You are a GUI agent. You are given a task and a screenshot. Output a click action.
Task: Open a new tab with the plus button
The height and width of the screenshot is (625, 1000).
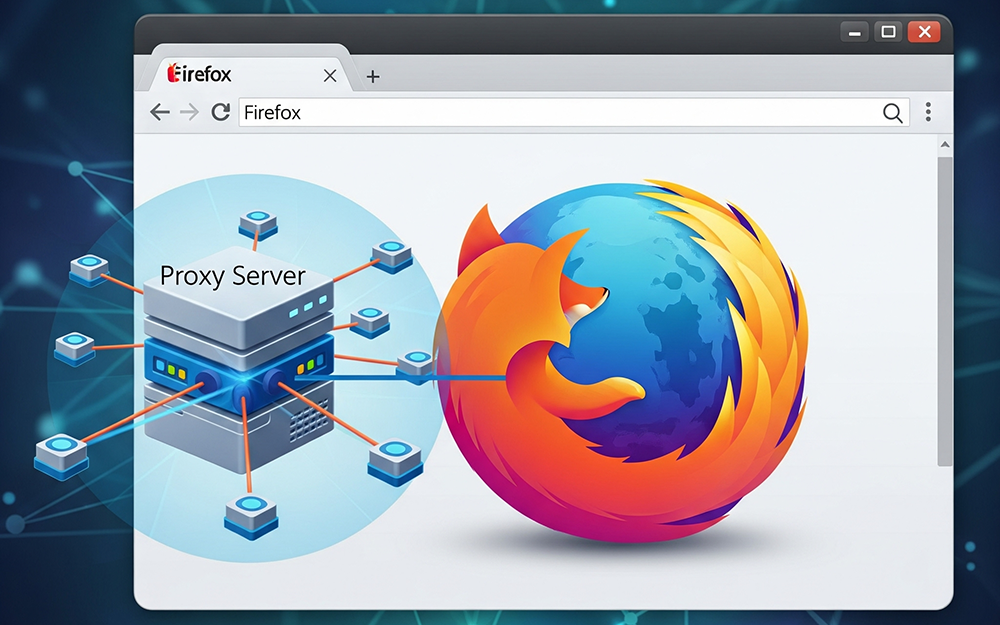click(x=373, y=77)
